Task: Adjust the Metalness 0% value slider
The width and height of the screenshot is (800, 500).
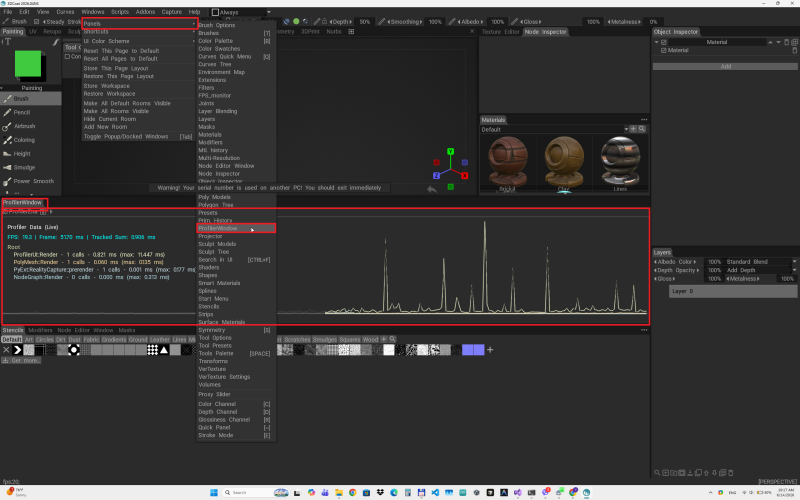Action: [x=653, y=21]
